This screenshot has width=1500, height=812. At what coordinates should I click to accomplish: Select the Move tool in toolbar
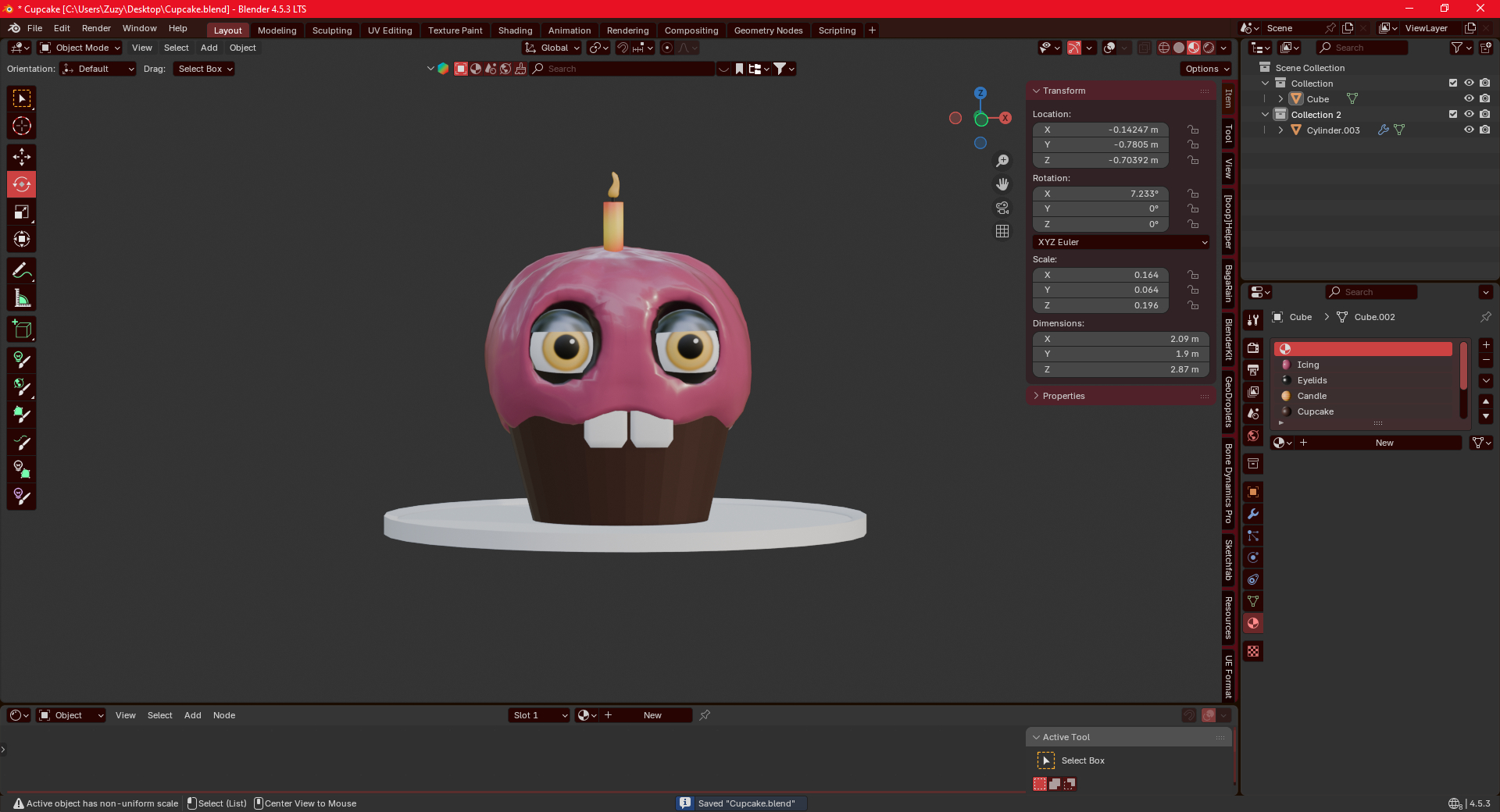(x=22, y=157)
